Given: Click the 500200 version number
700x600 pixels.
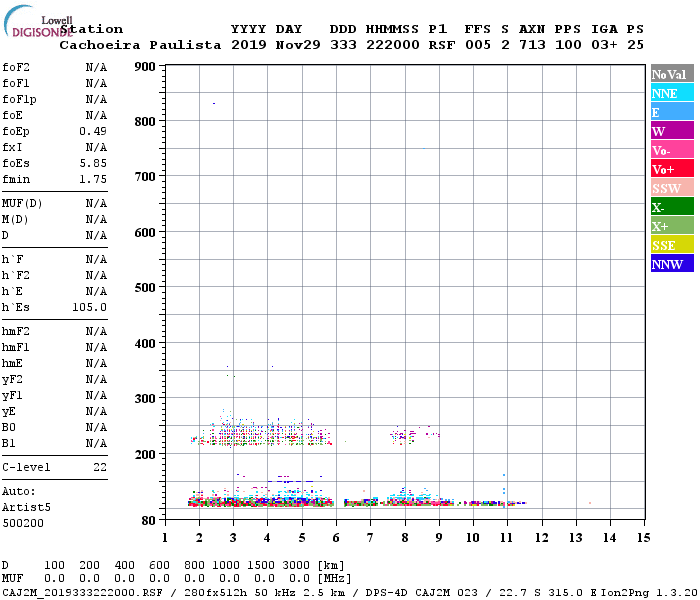Looking at the screenshot, I should click(23, 523).
